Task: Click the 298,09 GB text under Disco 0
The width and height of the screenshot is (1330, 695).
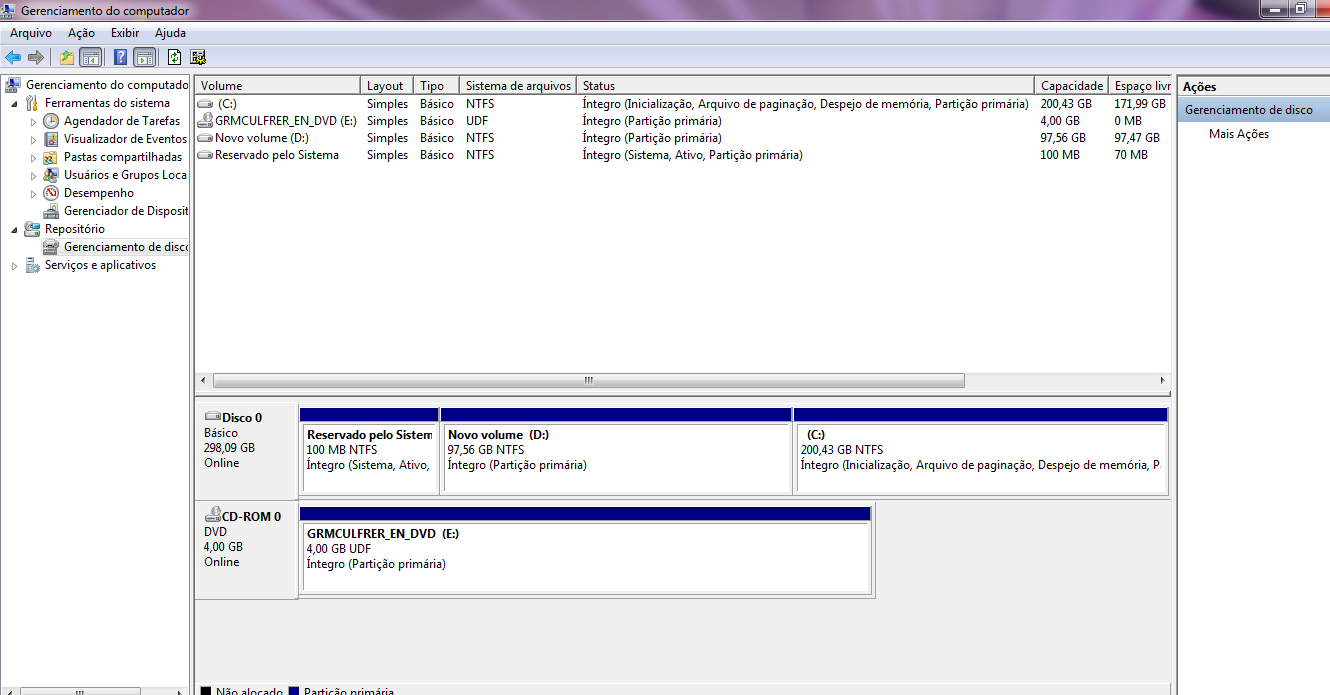Action: pos(229,448)
